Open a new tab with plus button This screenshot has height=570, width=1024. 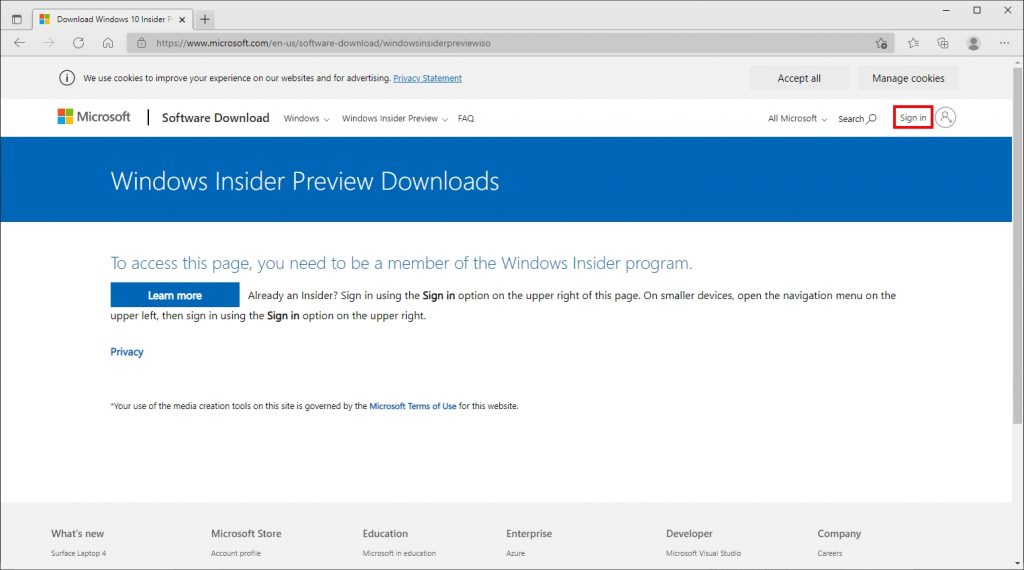pos(205,19)
